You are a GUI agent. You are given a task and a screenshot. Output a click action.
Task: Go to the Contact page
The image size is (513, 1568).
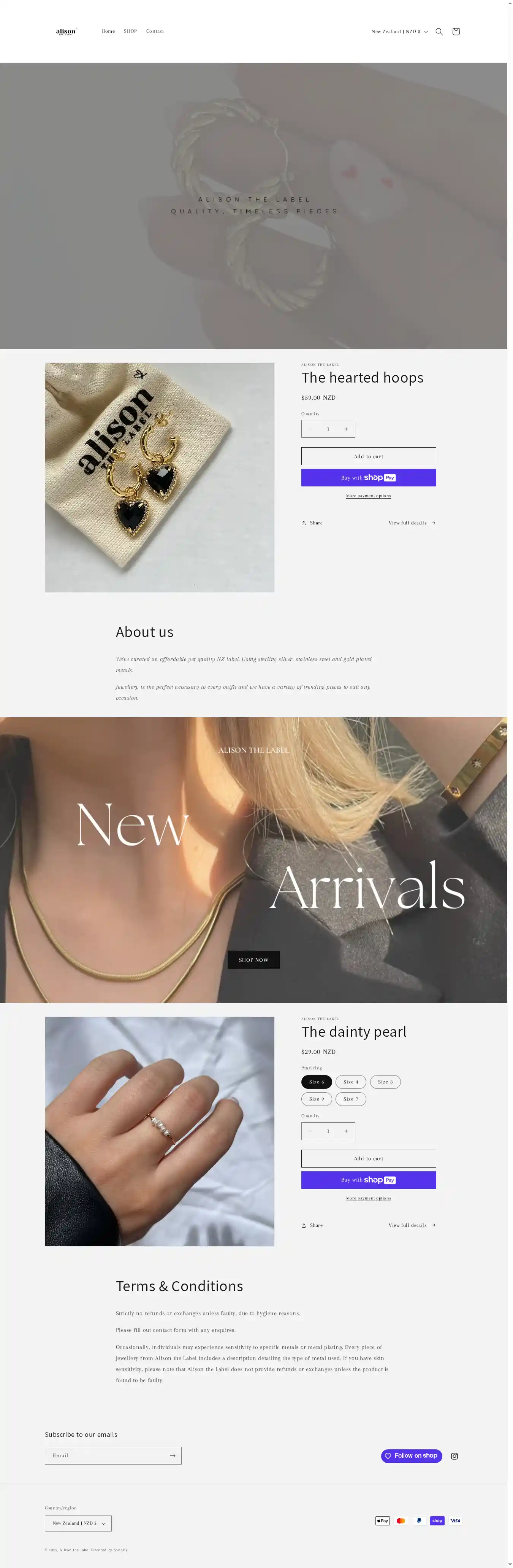pos(155,31)
